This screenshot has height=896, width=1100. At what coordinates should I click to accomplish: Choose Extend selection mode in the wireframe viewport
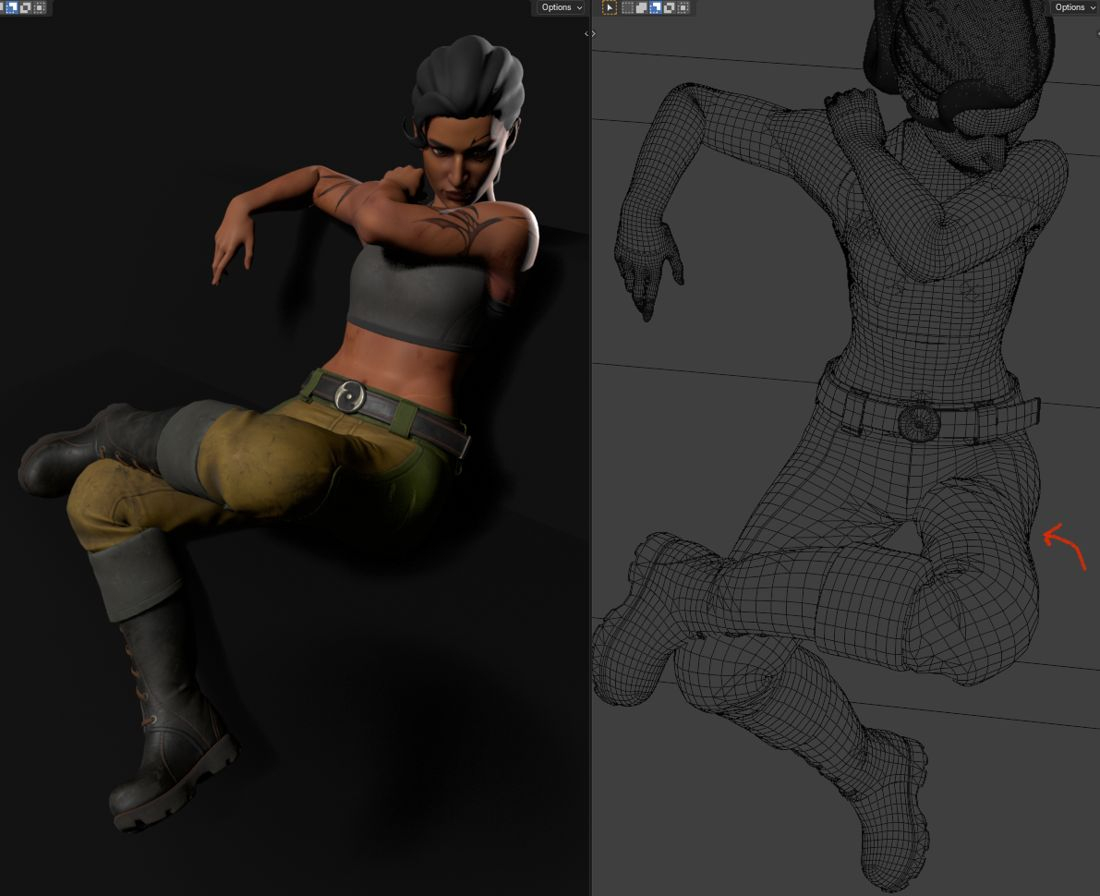(x=641, y=8)
